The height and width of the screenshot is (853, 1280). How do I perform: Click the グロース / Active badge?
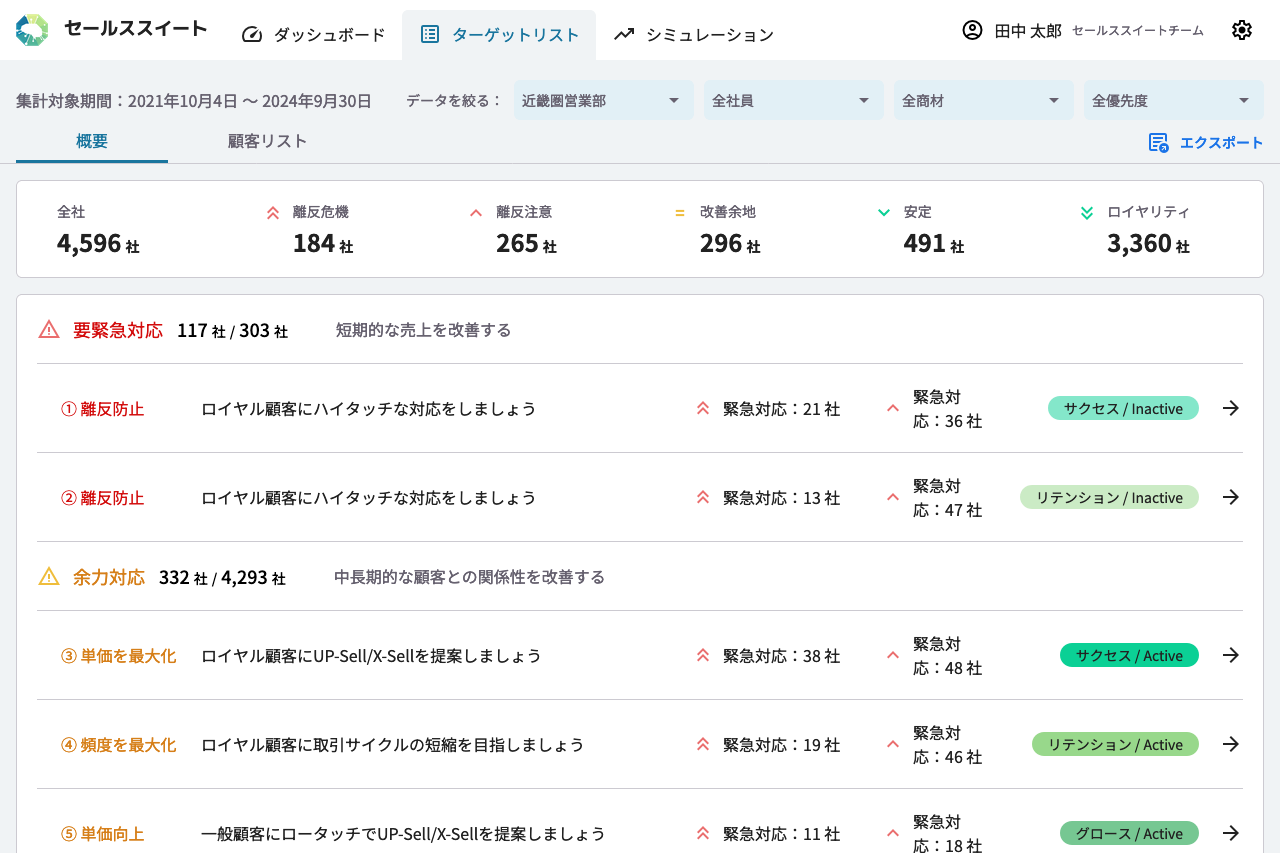(1129, 833)
